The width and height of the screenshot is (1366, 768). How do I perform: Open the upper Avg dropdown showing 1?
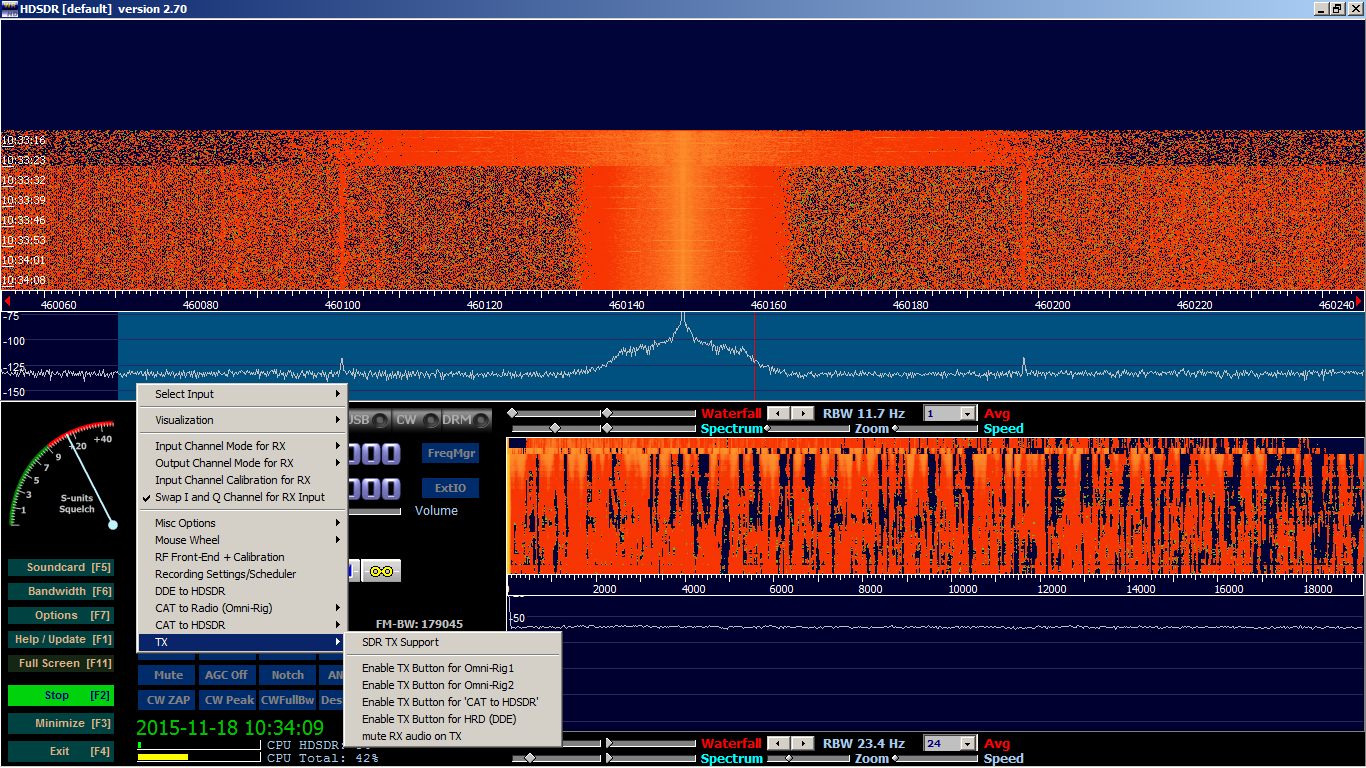[x=967, y=413]
